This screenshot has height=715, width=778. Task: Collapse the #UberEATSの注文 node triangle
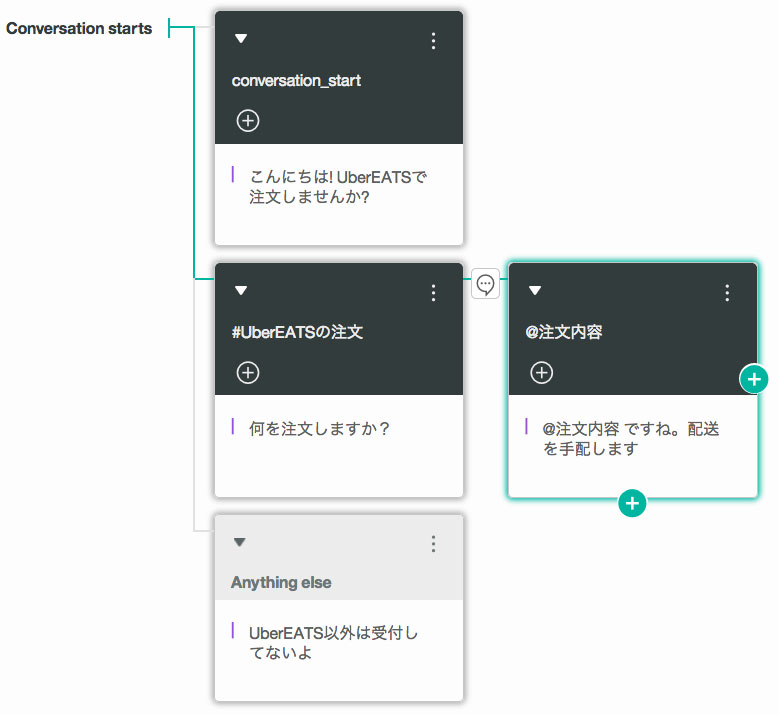[x=241, y=290]
